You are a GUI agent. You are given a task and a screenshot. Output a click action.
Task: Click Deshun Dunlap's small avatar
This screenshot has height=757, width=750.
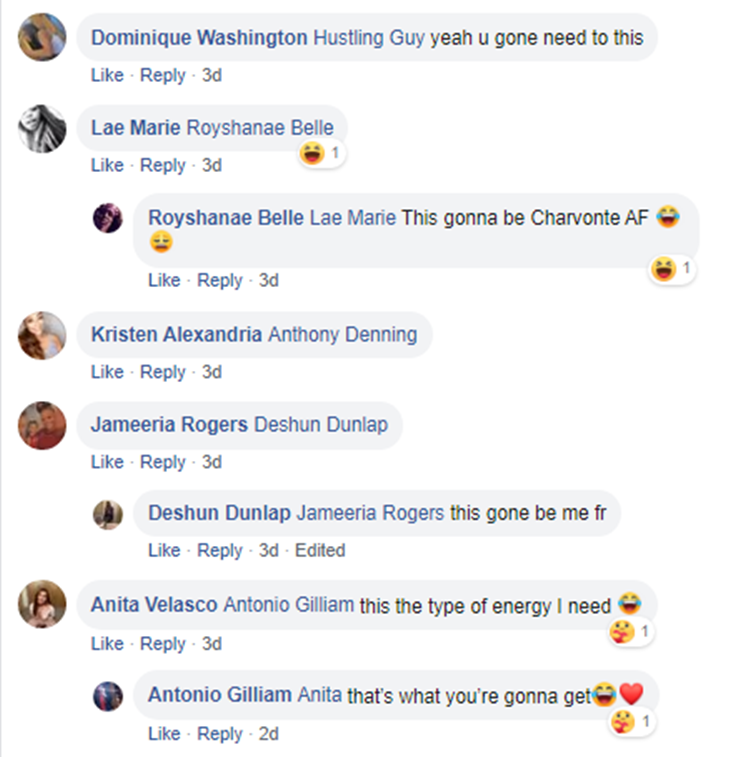click(108, 514)
